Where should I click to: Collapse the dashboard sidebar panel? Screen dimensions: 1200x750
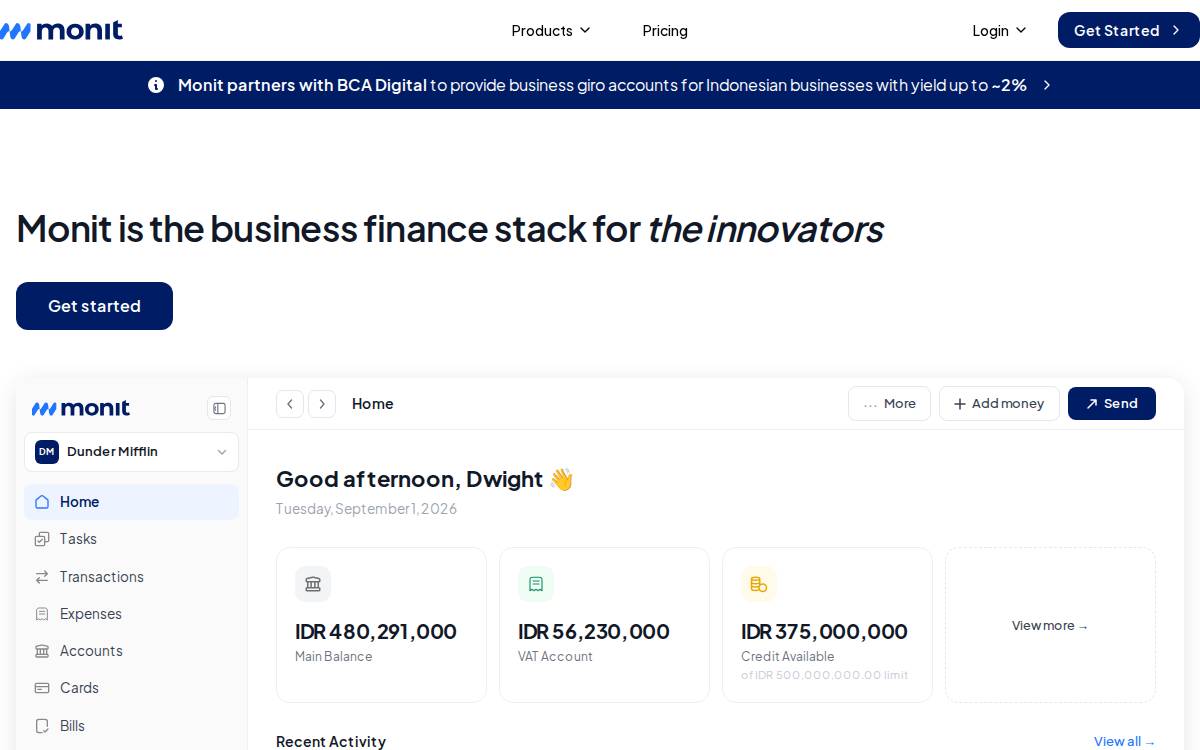tap(219, 408)
